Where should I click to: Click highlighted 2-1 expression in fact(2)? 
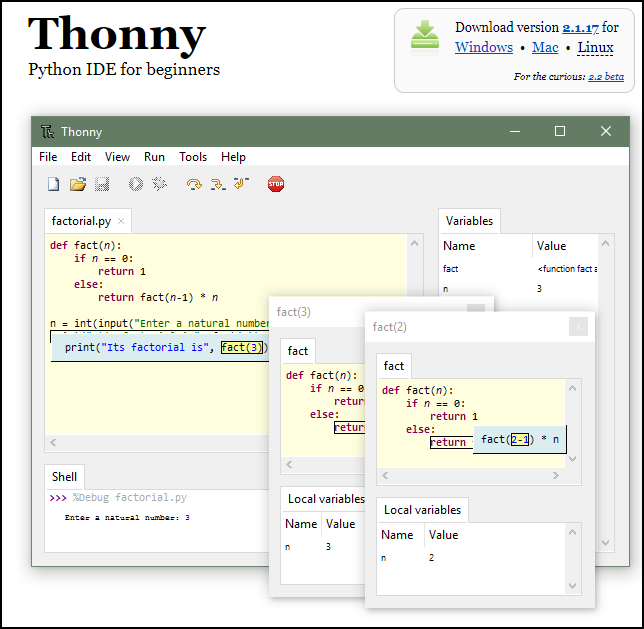click(520, 440)
